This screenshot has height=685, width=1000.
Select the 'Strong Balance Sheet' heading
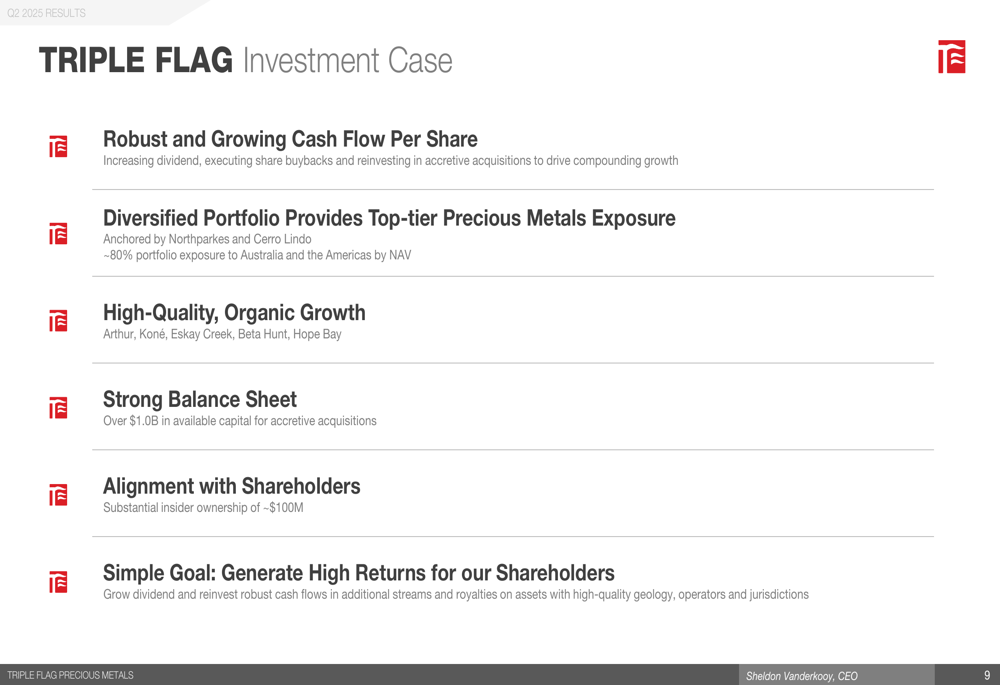[x=200, y=399]
